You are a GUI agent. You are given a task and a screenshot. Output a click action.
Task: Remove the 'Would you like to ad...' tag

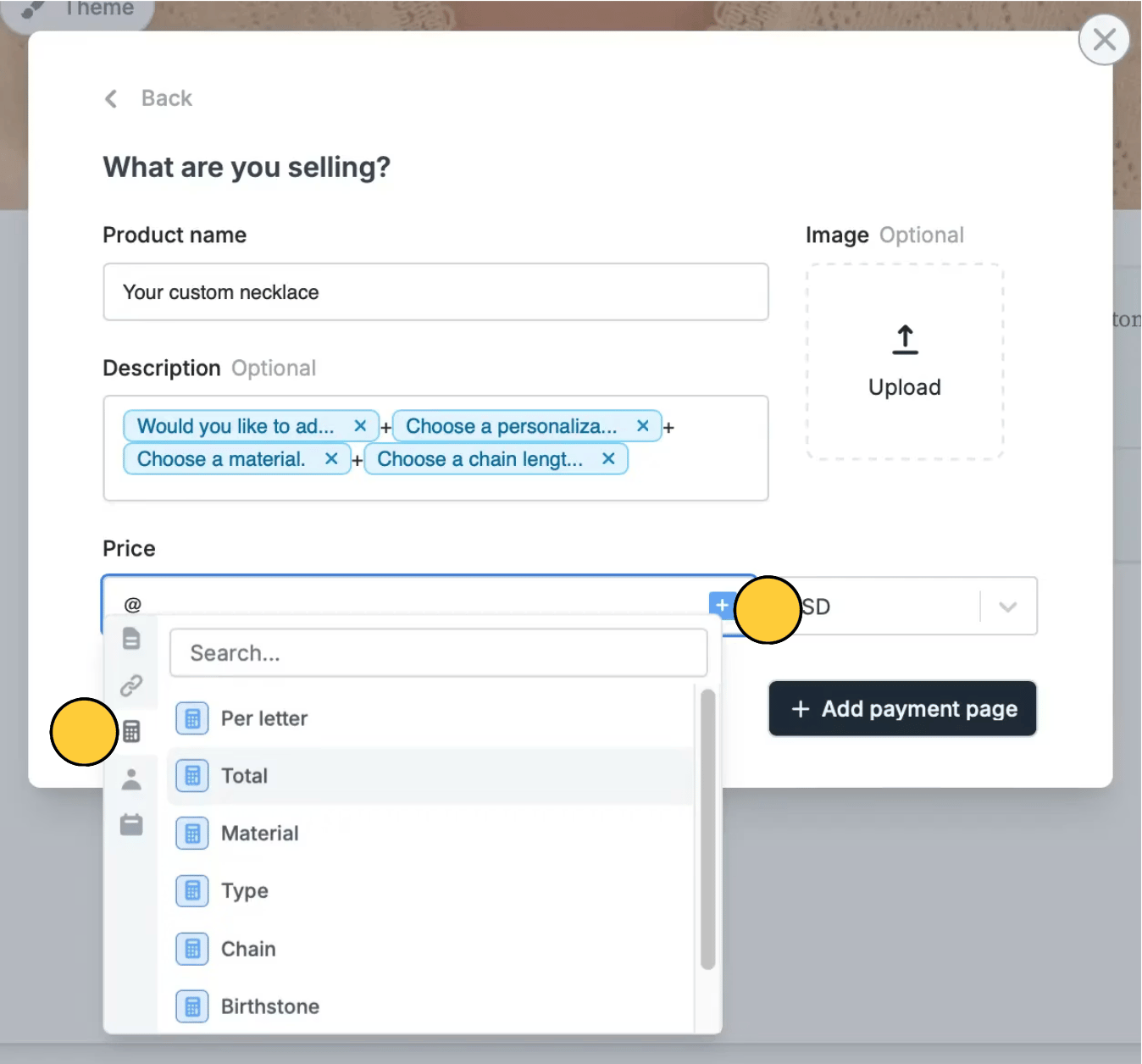tap(360, 426)
